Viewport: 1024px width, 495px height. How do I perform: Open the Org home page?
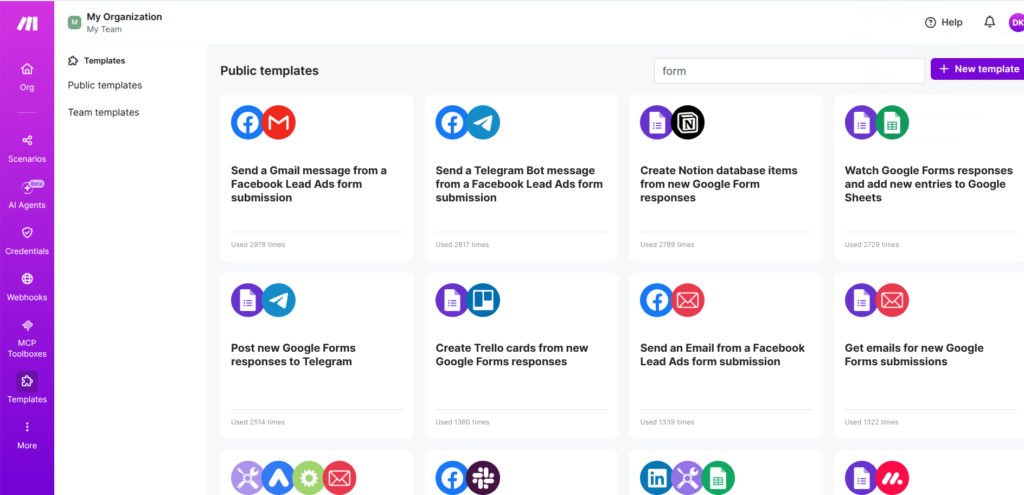27,76
